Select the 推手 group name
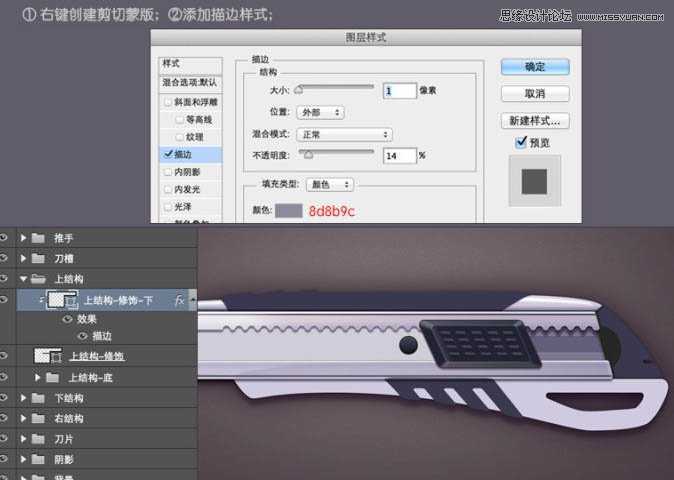 [x=64, y=238]
